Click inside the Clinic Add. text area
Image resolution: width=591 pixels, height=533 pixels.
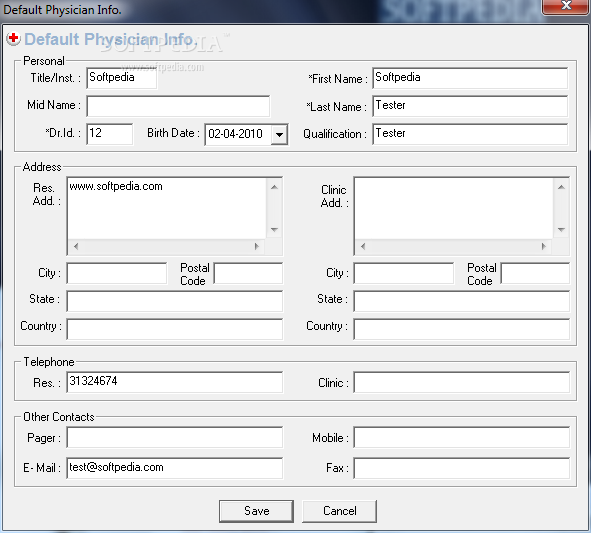[454, 208]
